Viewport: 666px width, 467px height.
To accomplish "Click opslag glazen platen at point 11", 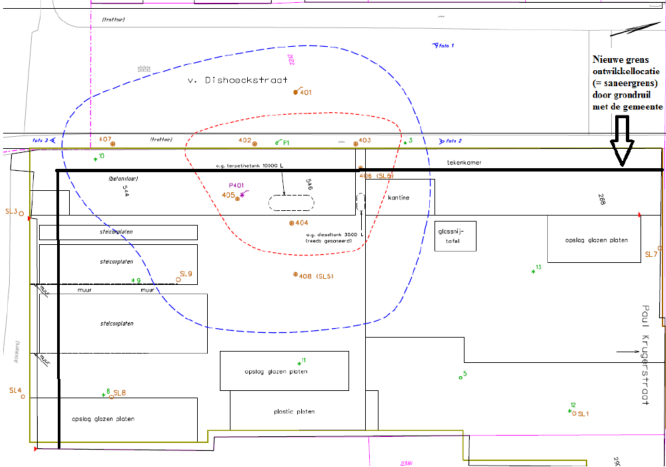I will pyautogui.click(x=276, y=372).
